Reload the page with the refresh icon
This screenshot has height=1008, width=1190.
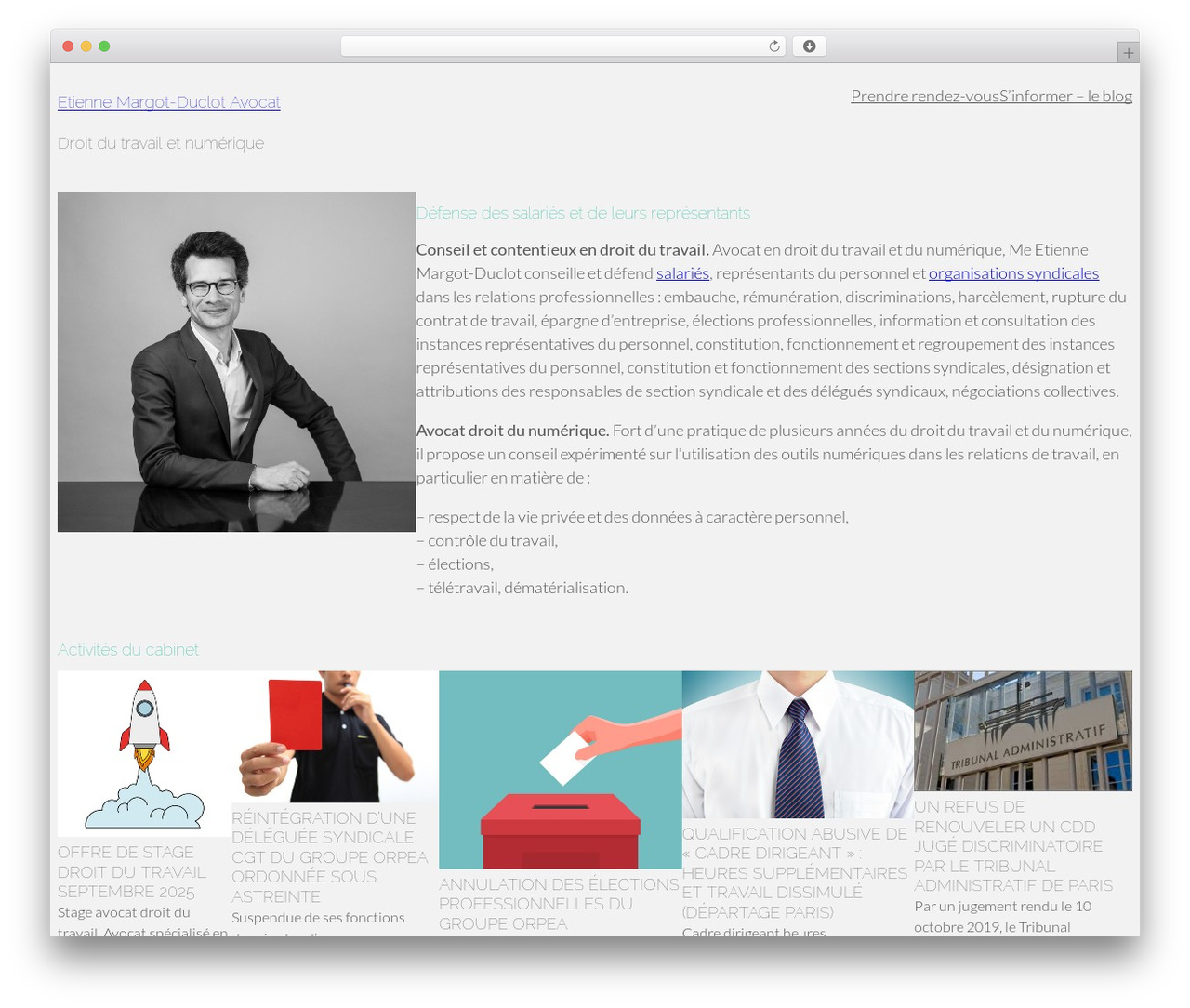(773, 46)
